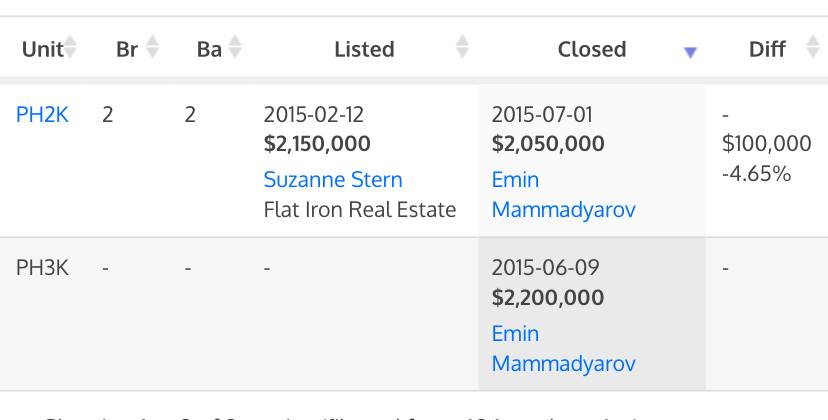Click the sort arrows beside Unit header
828x420 pixels.
[x=71, y=47]
